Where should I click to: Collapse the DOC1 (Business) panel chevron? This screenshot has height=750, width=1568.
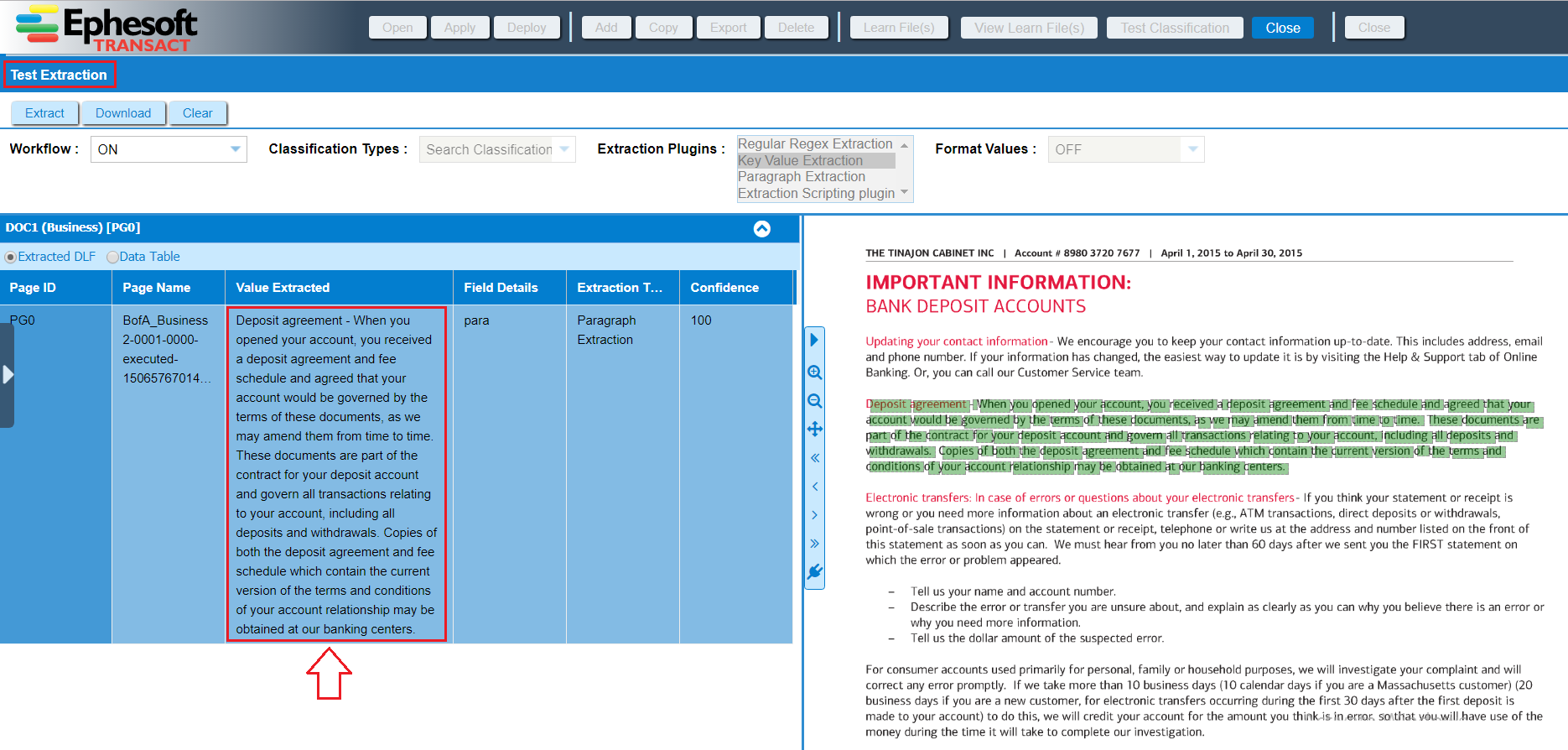(761, 229)
